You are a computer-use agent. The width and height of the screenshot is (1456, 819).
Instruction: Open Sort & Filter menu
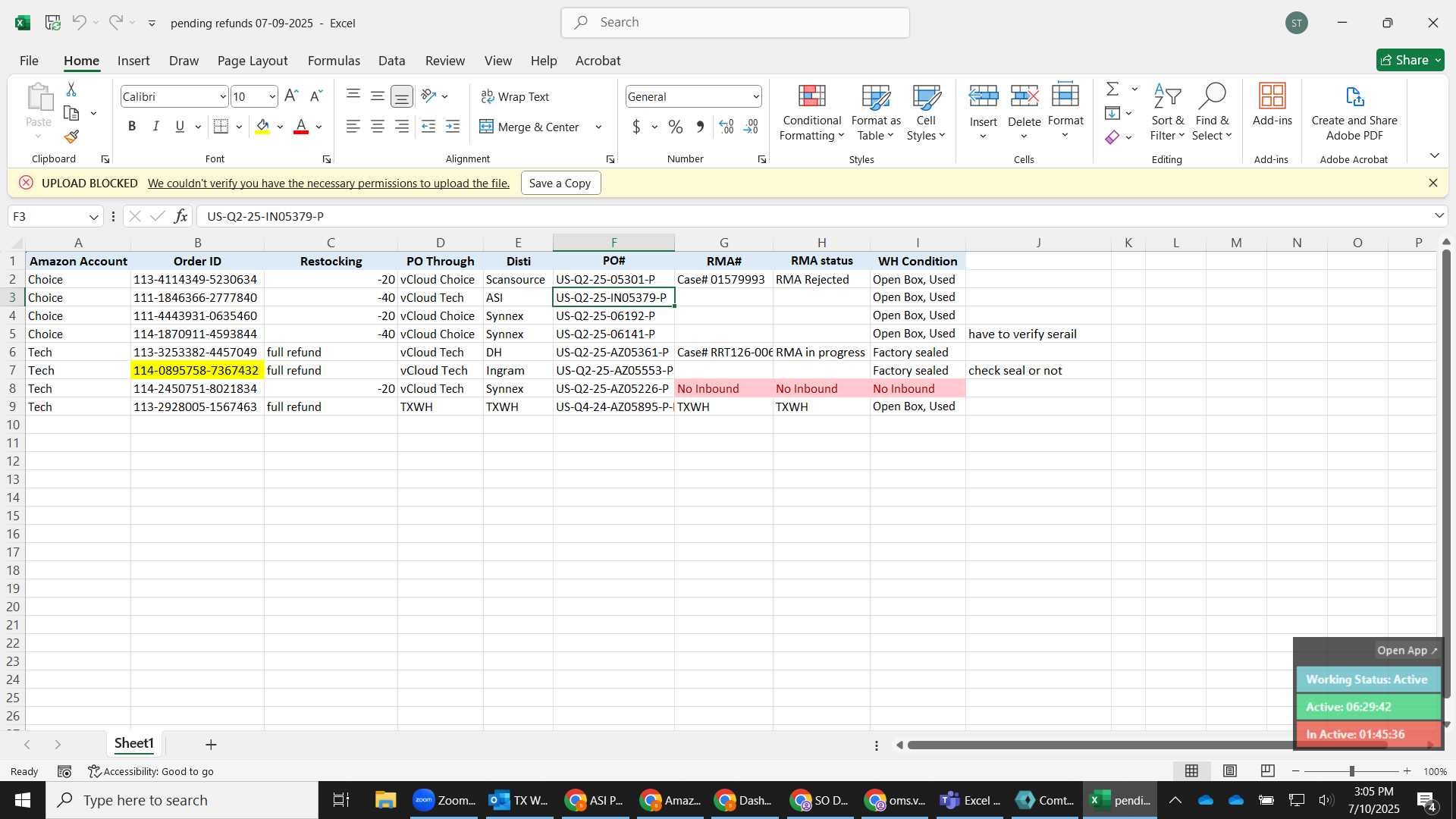[x=1167, y=112]
